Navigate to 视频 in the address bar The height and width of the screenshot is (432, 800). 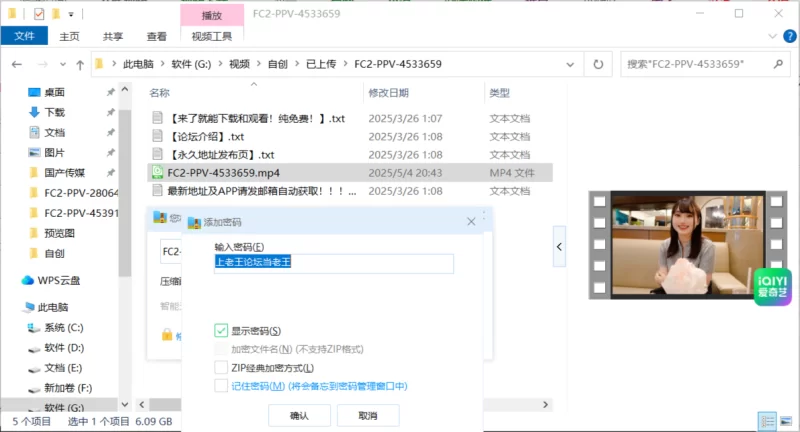(239, 64)
